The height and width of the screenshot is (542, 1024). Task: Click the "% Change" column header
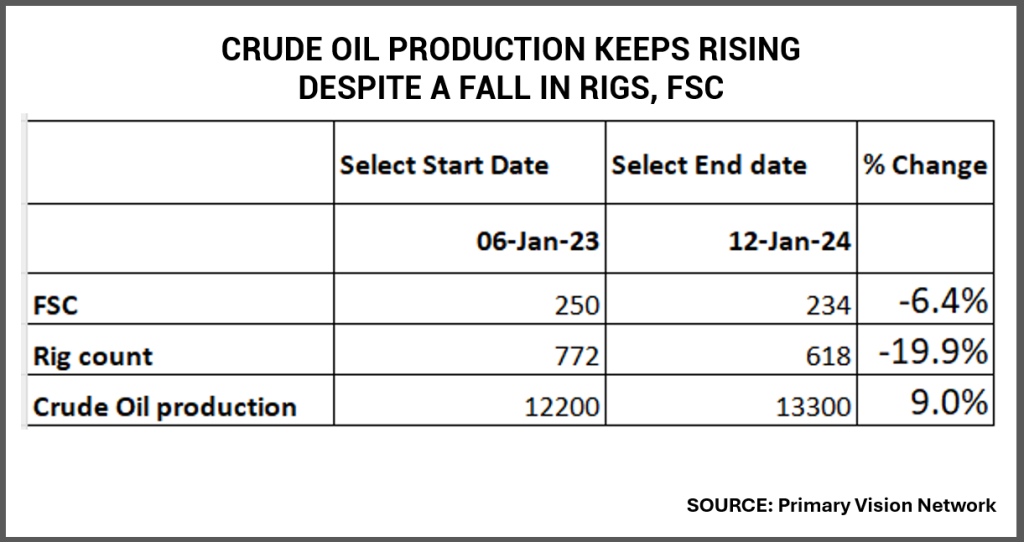(x=925, y=165)
